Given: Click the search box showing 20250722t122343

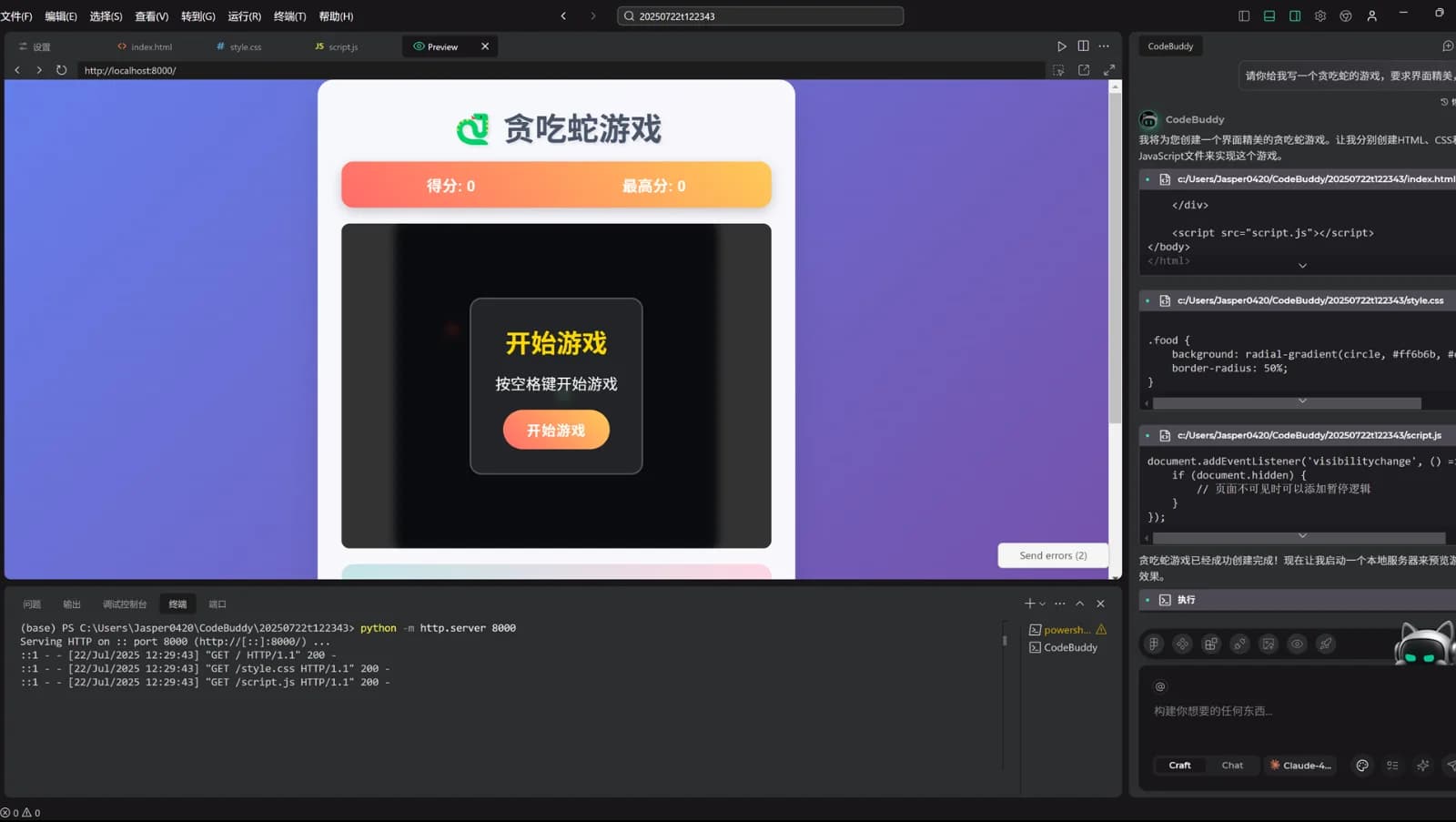Looking at the screenshot, I should pos(760,15).
